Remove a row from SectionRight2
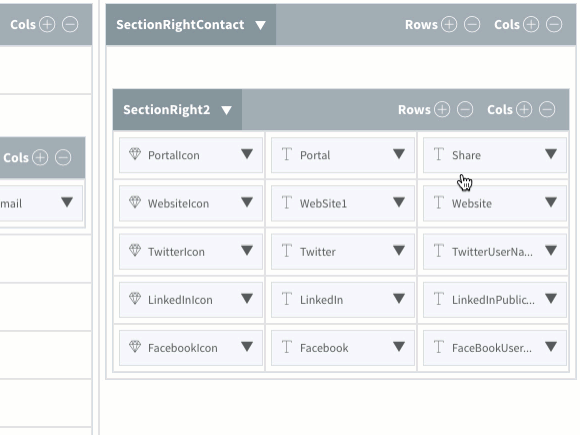The image size is (580, 435). click(x=465, y=109)
